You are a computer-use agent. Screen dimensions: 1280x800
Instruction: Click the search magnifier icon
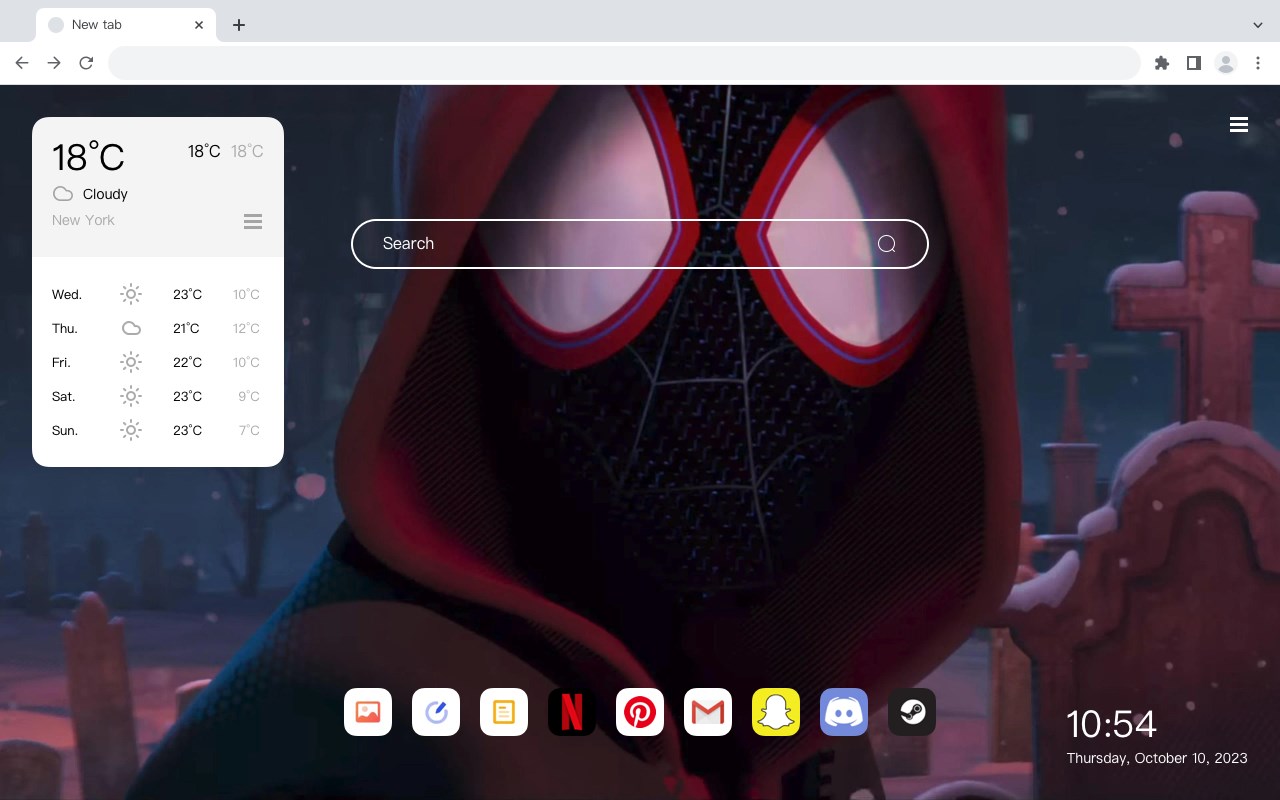(887, 244)
